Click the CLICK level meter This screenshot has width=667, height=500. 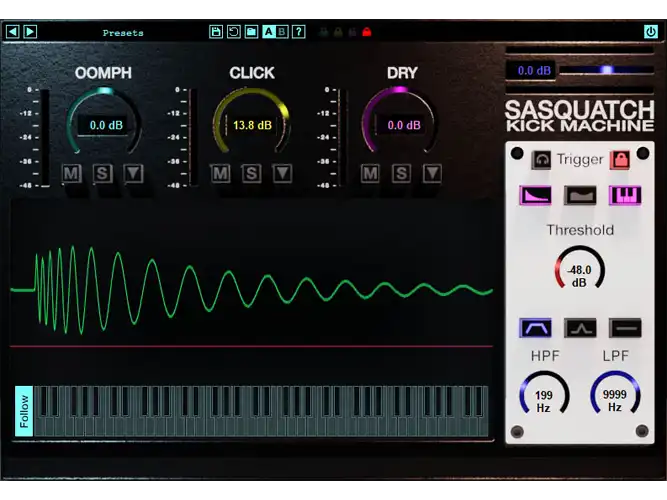coord(193,137)
